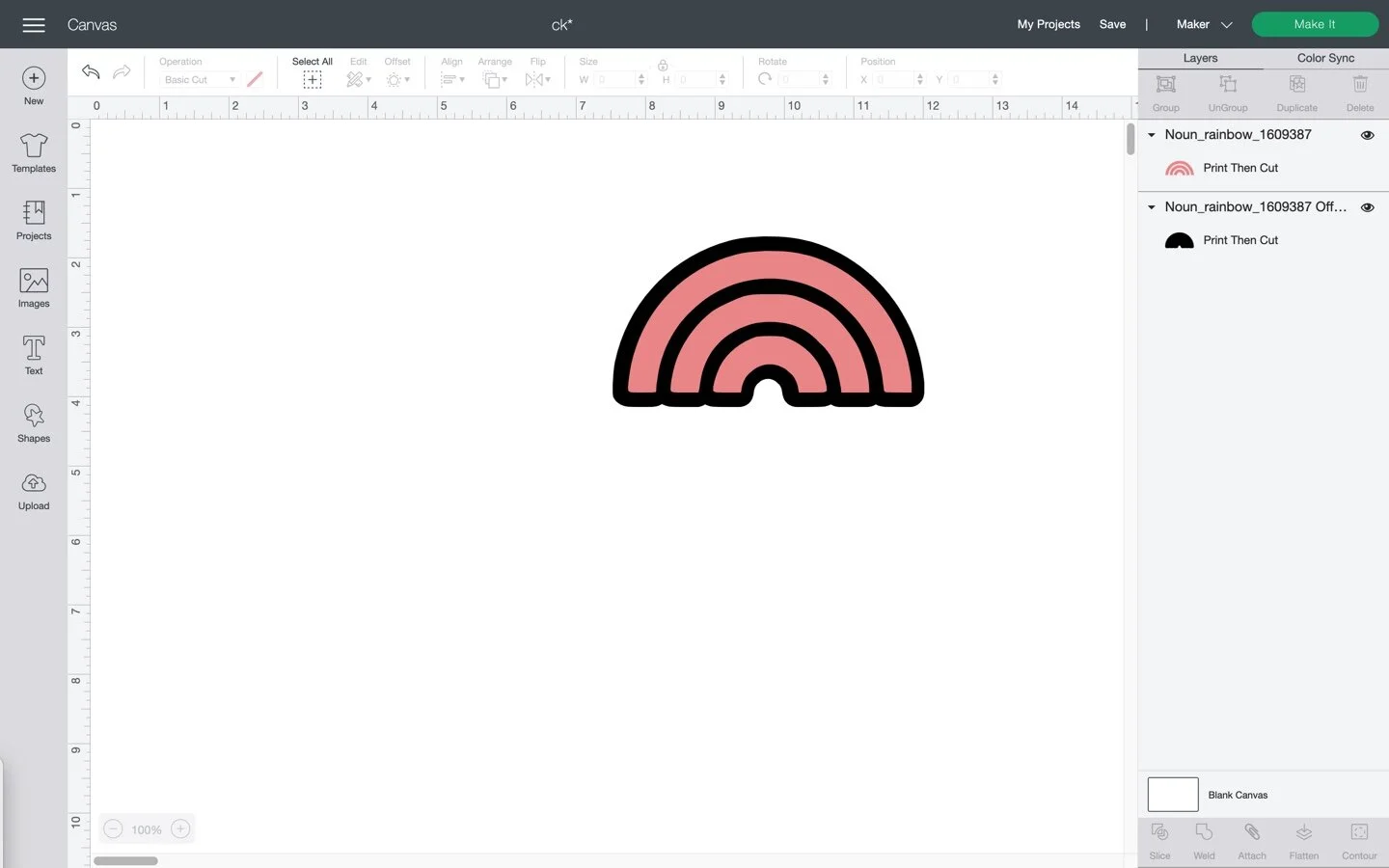This screenshot has height=868, width=1389.
Task: Click the Contour icon
Action: [x=1358, y=840]
